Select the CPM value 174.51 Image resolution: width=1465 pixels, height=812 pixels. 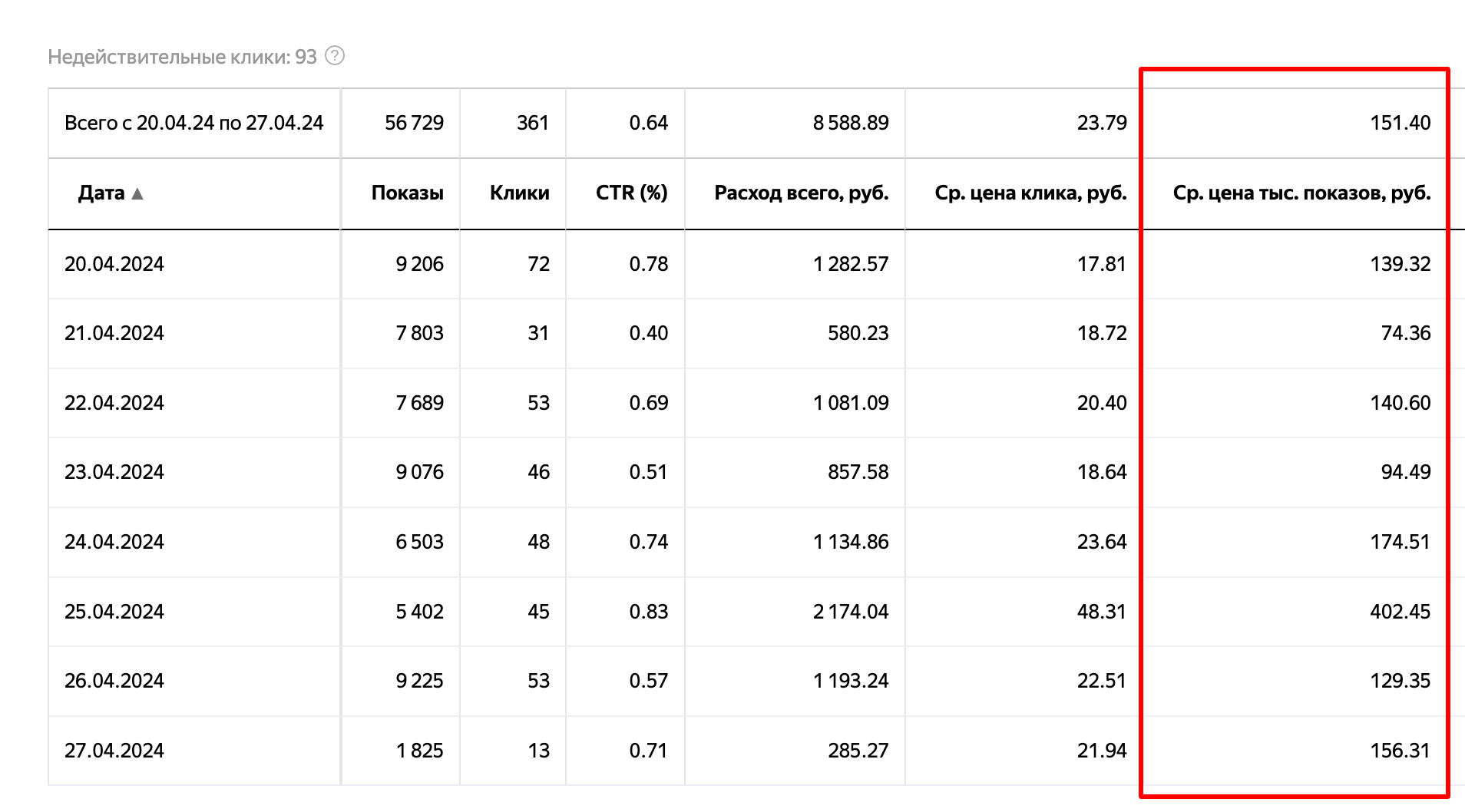pos(1400,542)
